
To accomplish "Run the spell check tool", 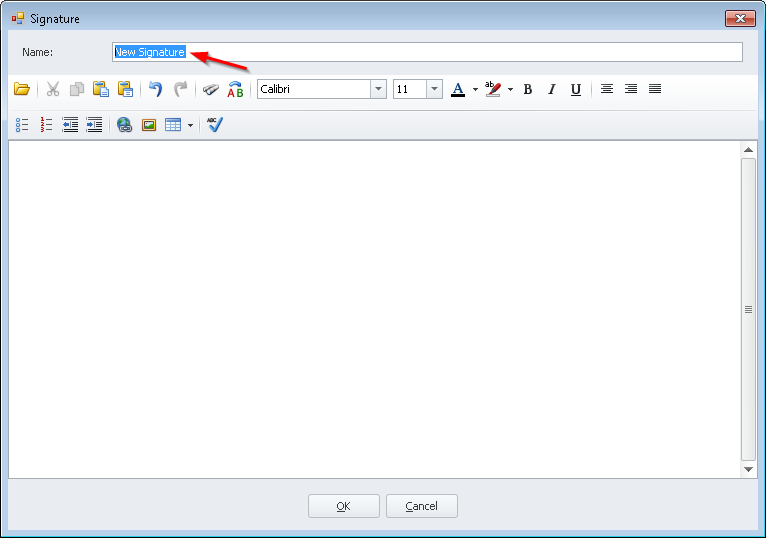I will pos(215,125).
